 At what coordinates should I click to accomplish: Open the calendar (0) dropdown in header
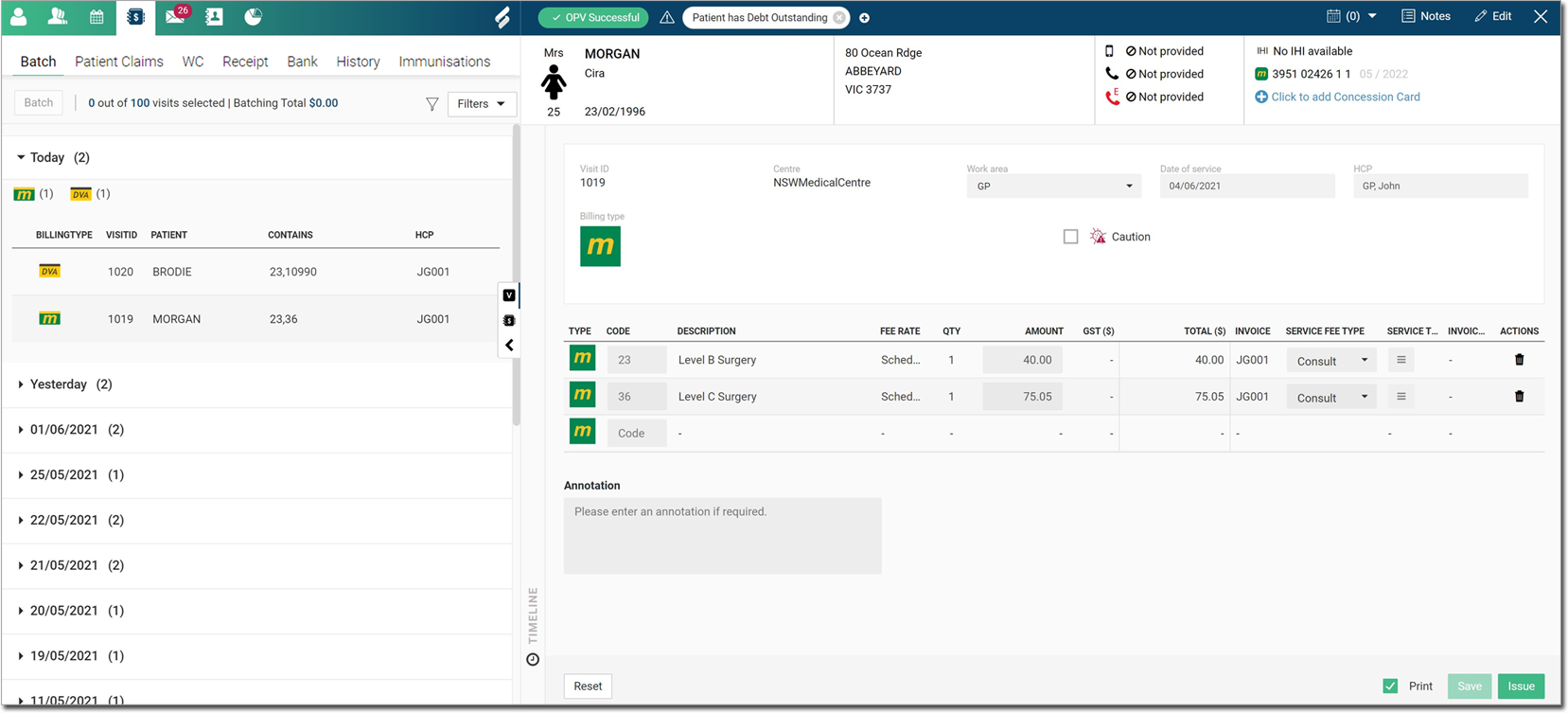1351,16
